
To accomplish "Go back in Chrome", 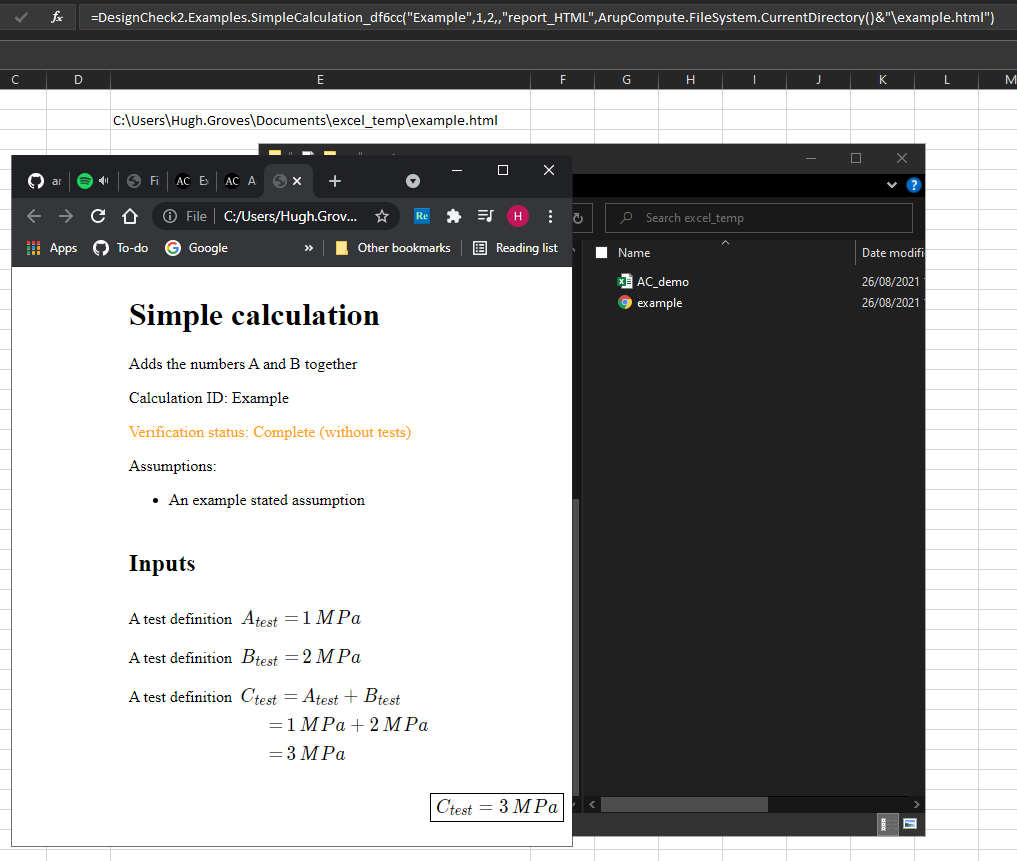I will 34,216.
